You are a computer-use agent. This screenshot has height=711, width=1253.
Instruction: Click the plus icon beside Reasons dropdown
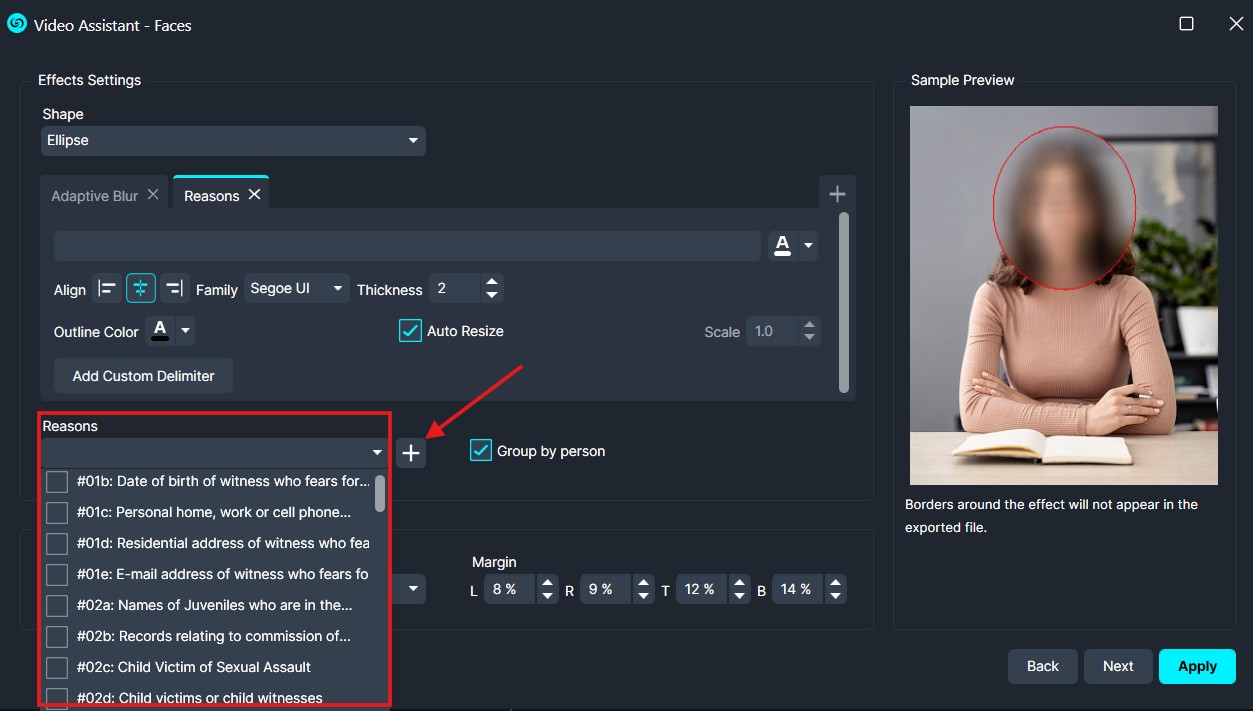[x=410, y=453]
